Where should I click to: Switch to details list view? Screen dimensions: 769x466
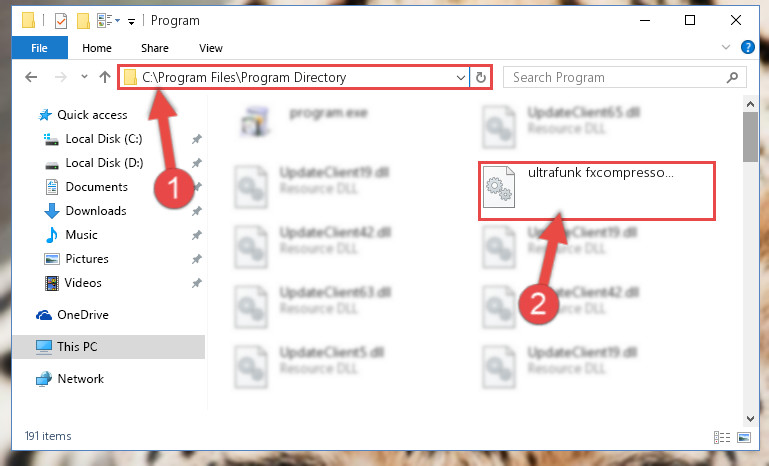(x=722, y=437)
